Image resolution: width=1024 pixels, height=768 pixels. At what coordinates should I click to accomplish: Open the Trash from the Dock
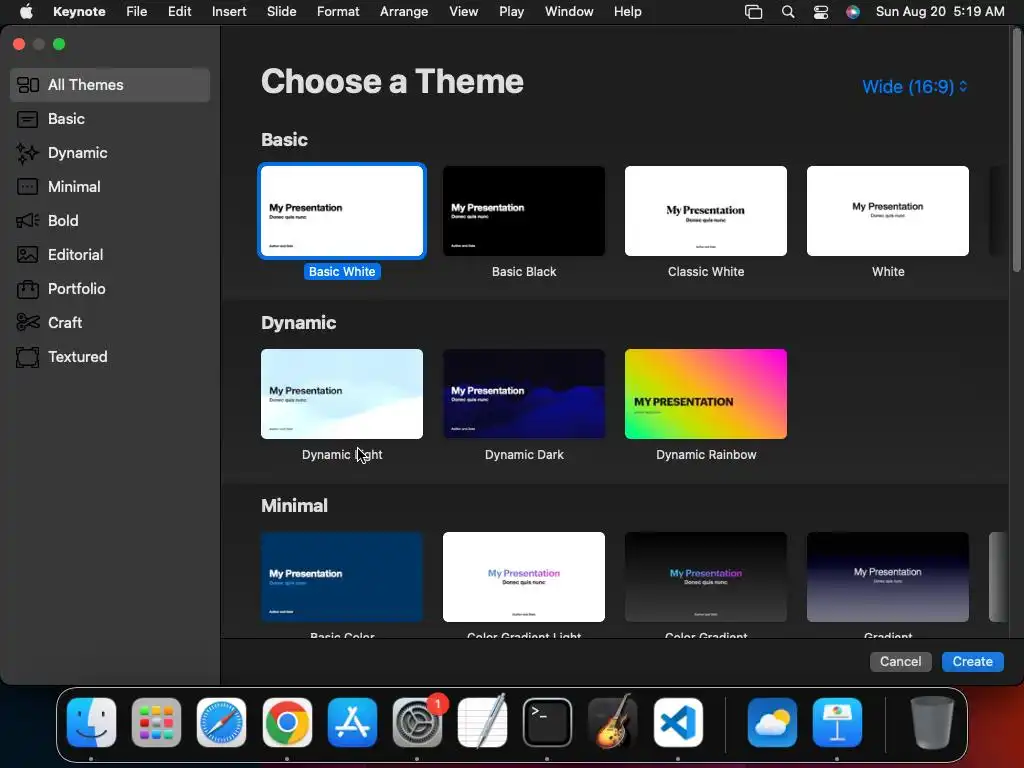932,722
